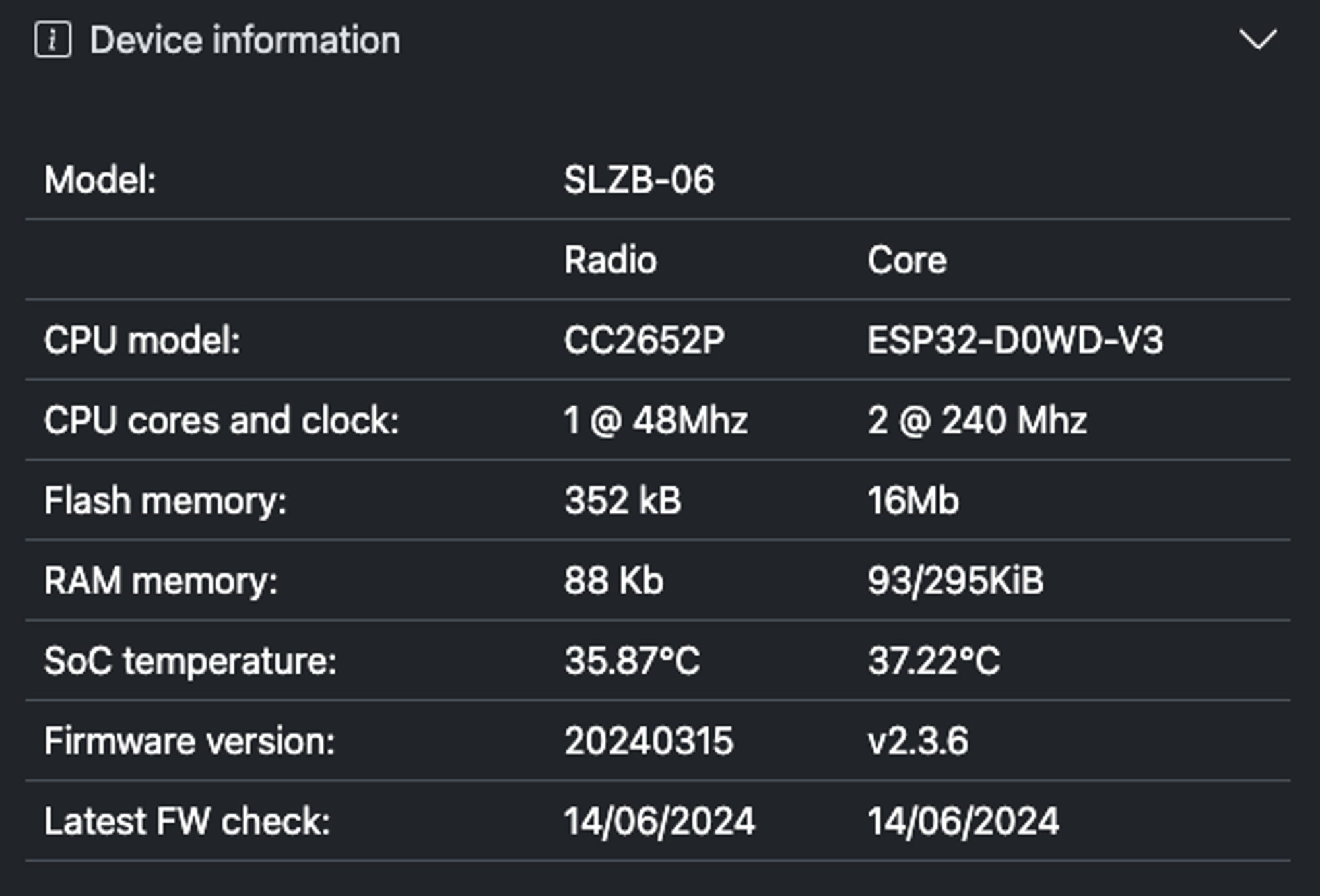The image size is (1320, 896).
Task: Click the 1 @ 48Mhz radio clock value
Action: 656,421
